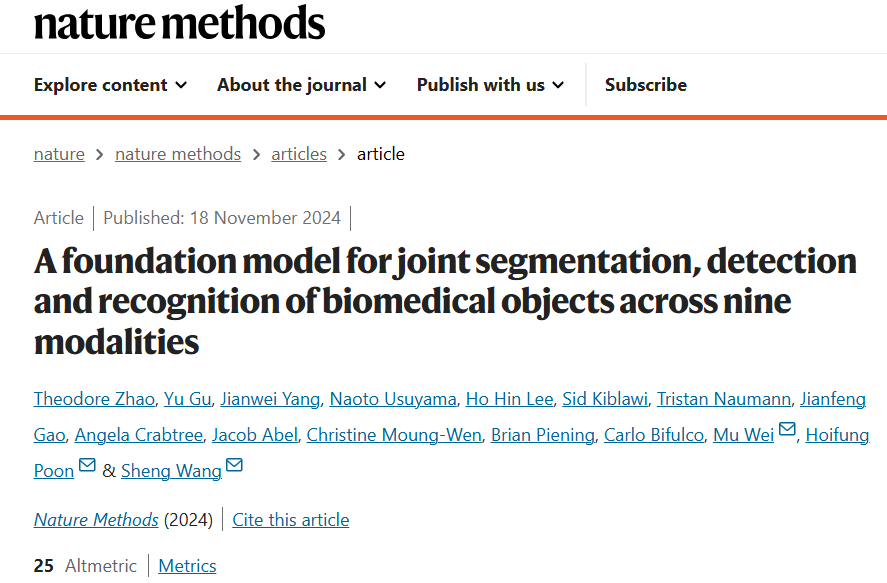Open the Cite this article link
The image size is (887, 583).
point(290,520)
